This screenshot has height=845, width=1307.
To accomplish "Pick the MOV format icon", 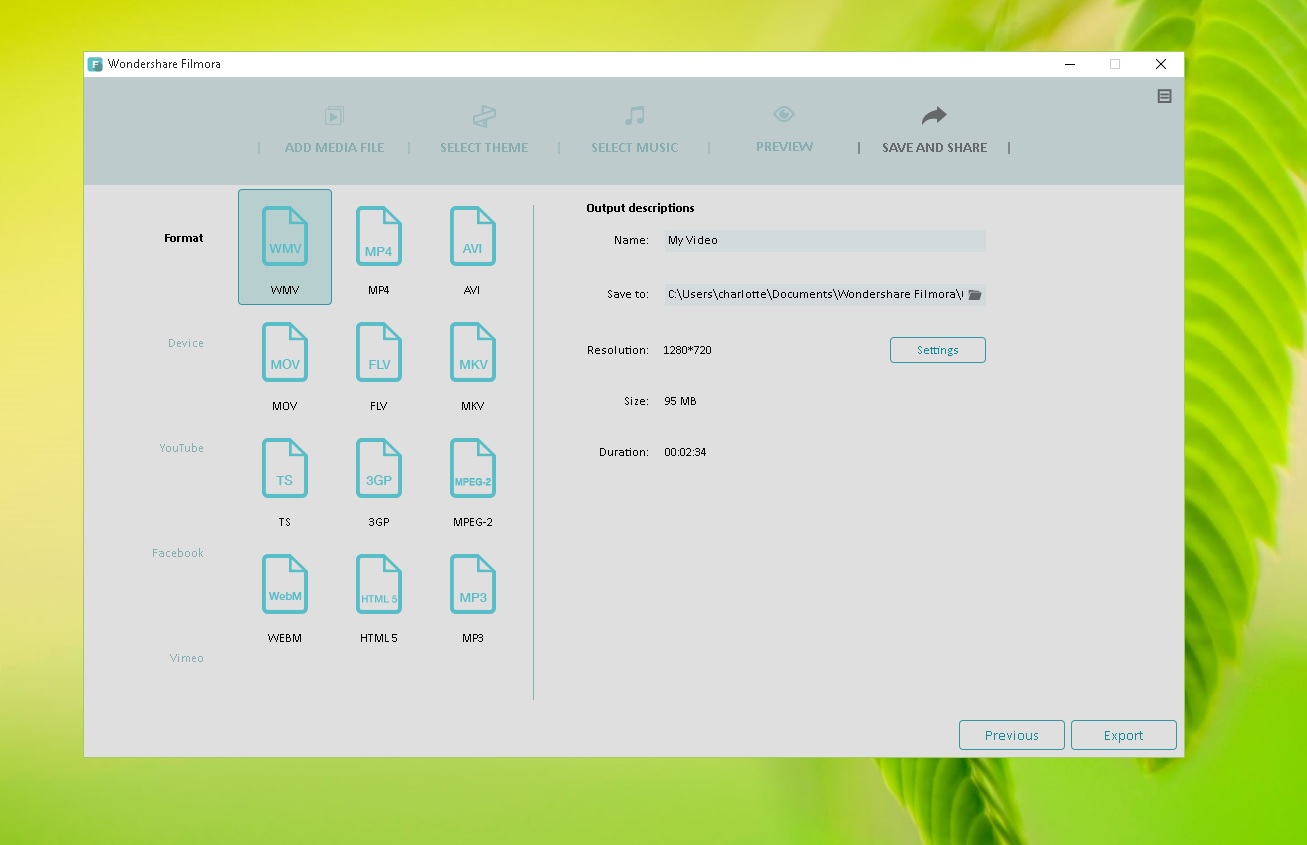I will click(x=285, y=353).
